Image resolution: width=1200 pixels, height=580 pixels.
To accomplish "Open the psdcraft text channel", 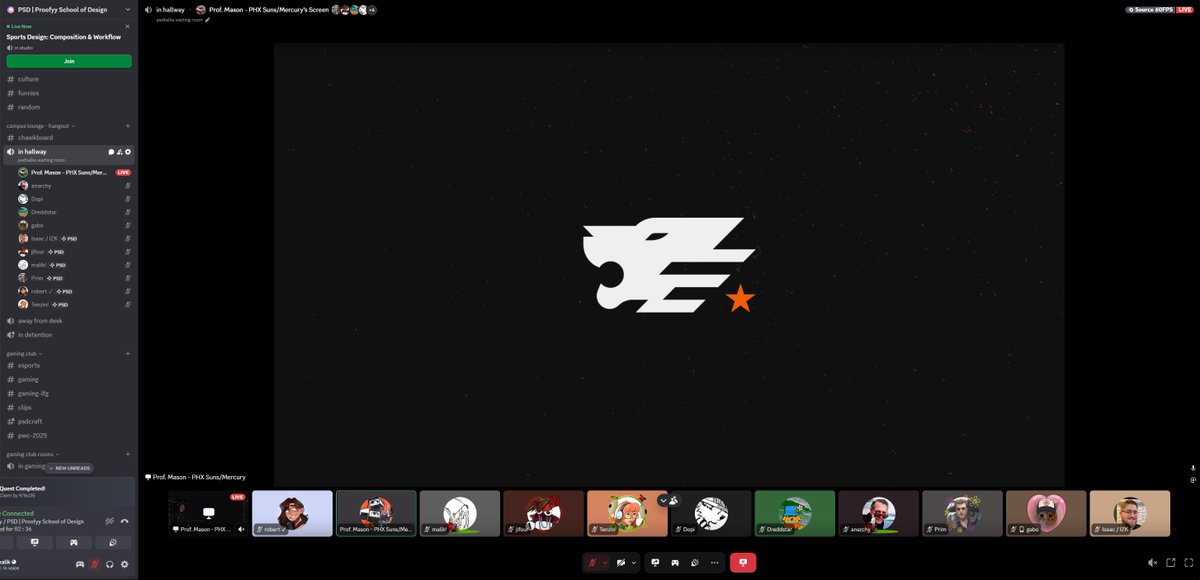I will pyautogui.click(x=69, y=422).
